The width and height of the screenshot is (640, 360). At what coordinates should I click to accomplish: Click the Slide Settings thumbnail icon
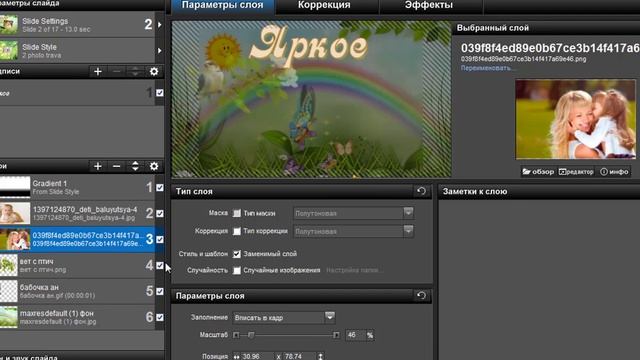click(9, 24)
